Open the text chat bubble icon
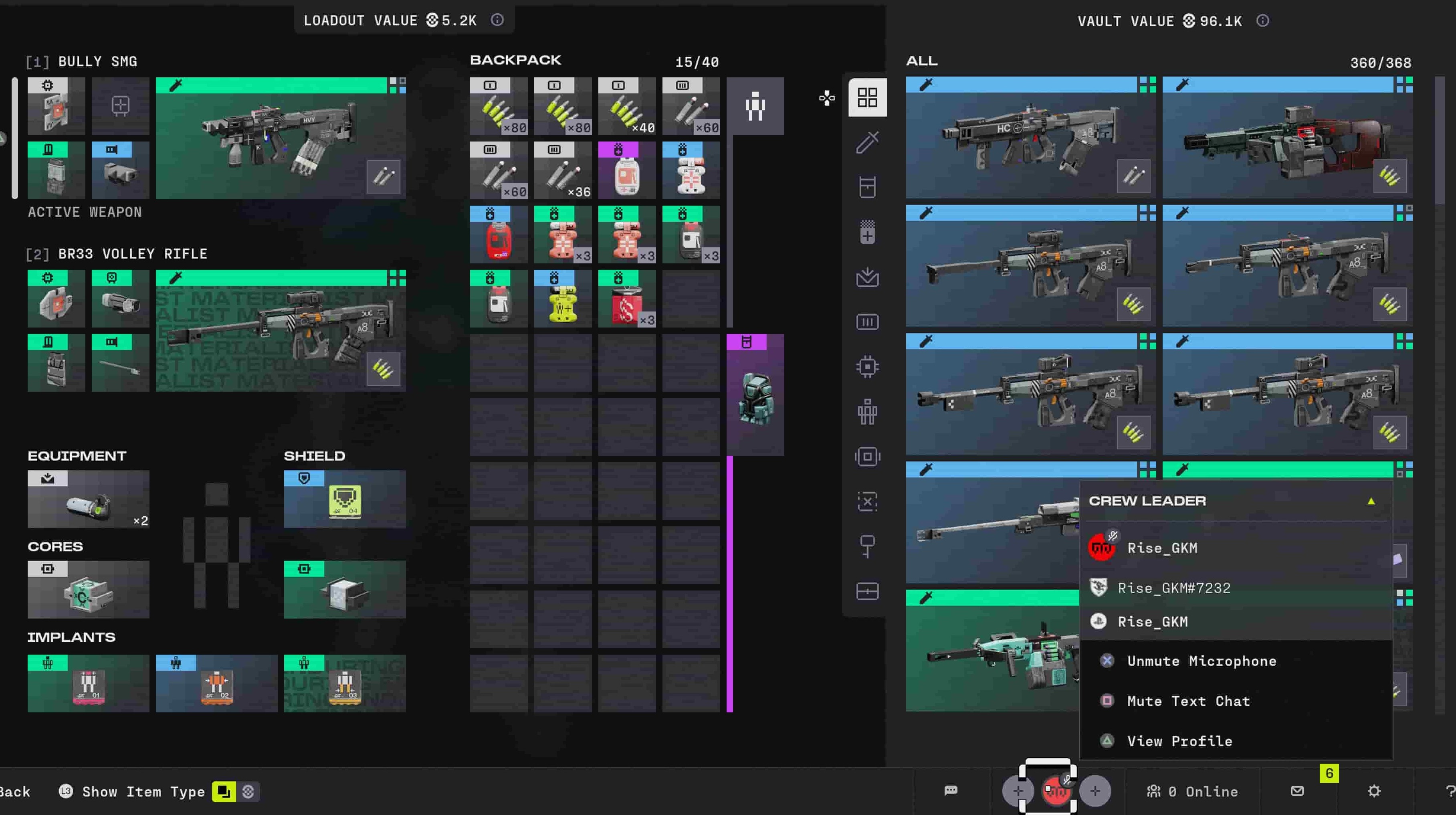Image resolution: width=1456 pixels, height=815 pixels. click(951, 791)
